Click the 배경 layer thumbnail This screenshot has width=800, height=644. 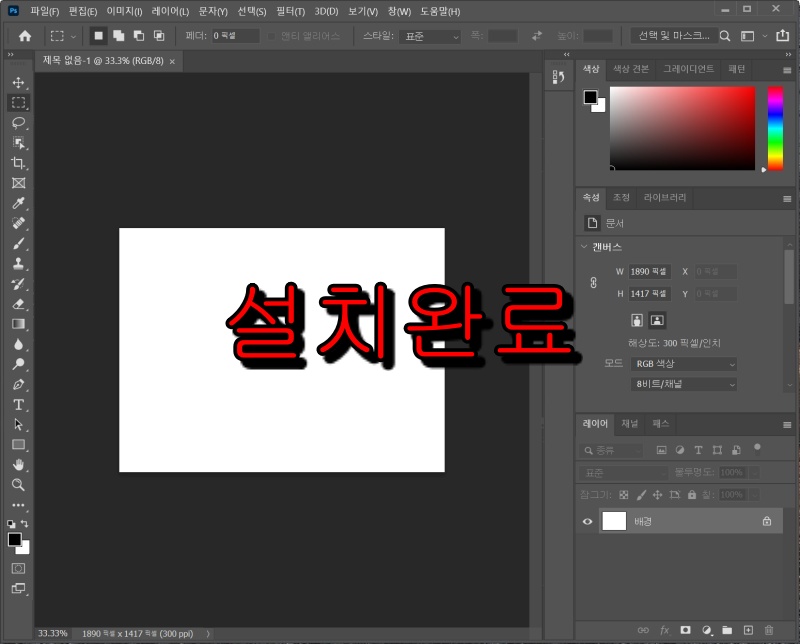[613, 521]
